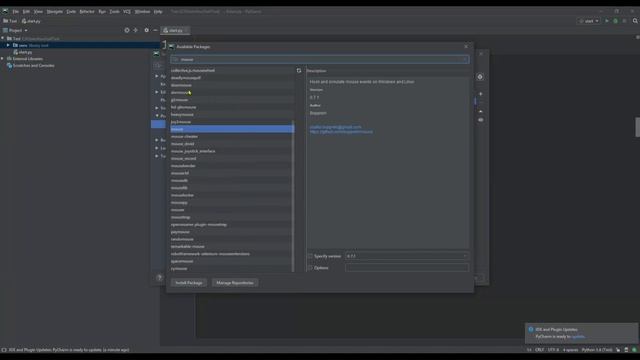The height and width of the screenshot is (360, 640).
Task: Click the plus add-package icon in Settings
Action: [481, 94]
